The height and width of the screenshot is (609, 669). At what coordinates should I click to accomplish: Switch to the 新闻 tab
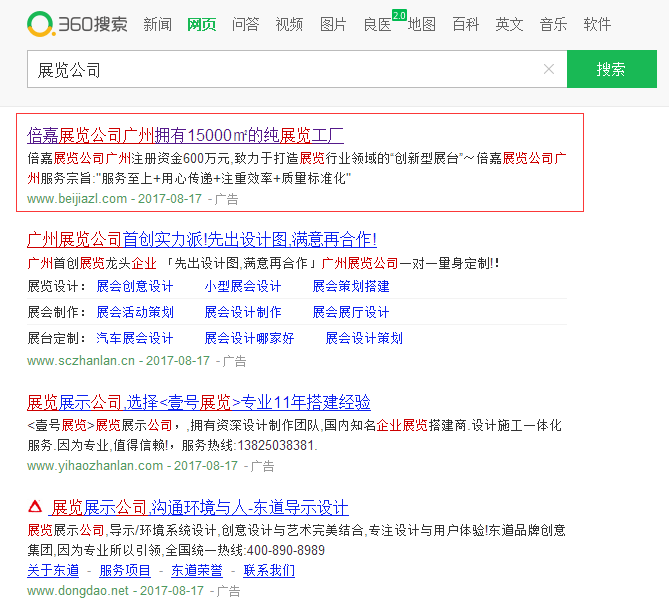pyautogui.click(x=157, y=24)
